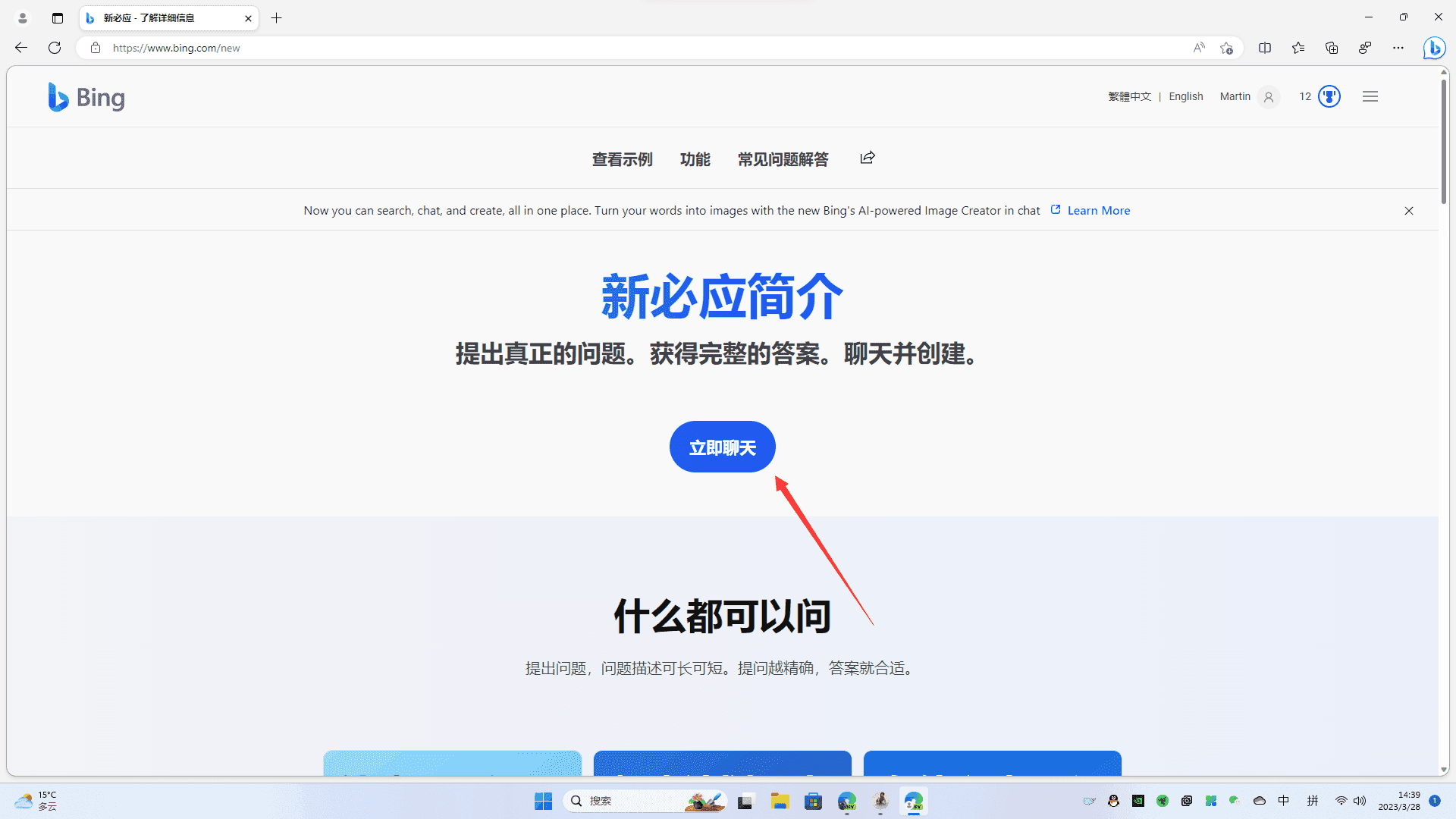This screenshot has width=1456, height=819.
Task: Open split screen view in Edge toolbar
Action: [1265, 48]
